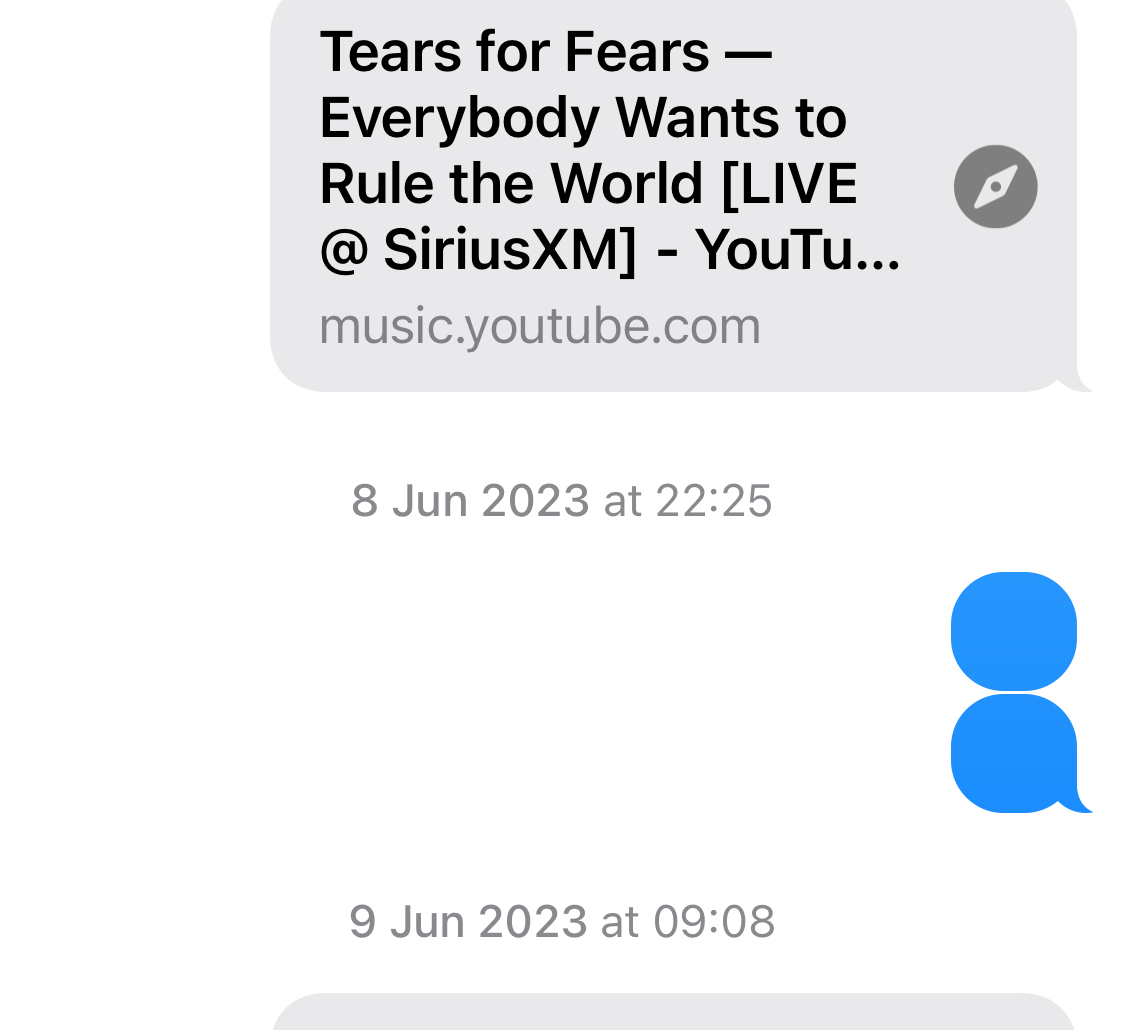Select the '8 Jun 2023' date text
Image resolution: width=1125 pixels, height=1030 pixels.
click(471, 501)
